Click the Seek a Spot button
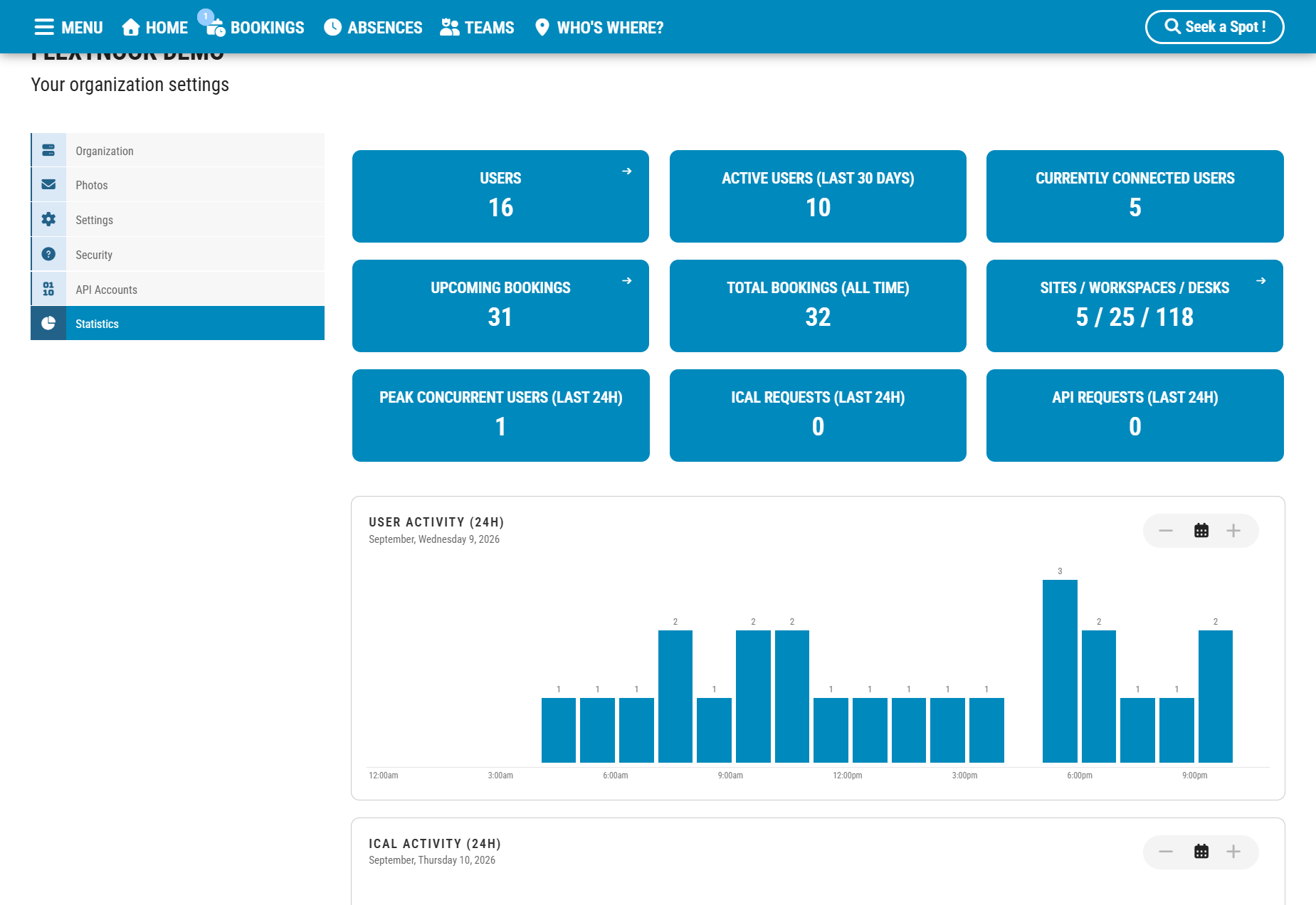The image size is (1316, 905). click(x=1214, y=27)
